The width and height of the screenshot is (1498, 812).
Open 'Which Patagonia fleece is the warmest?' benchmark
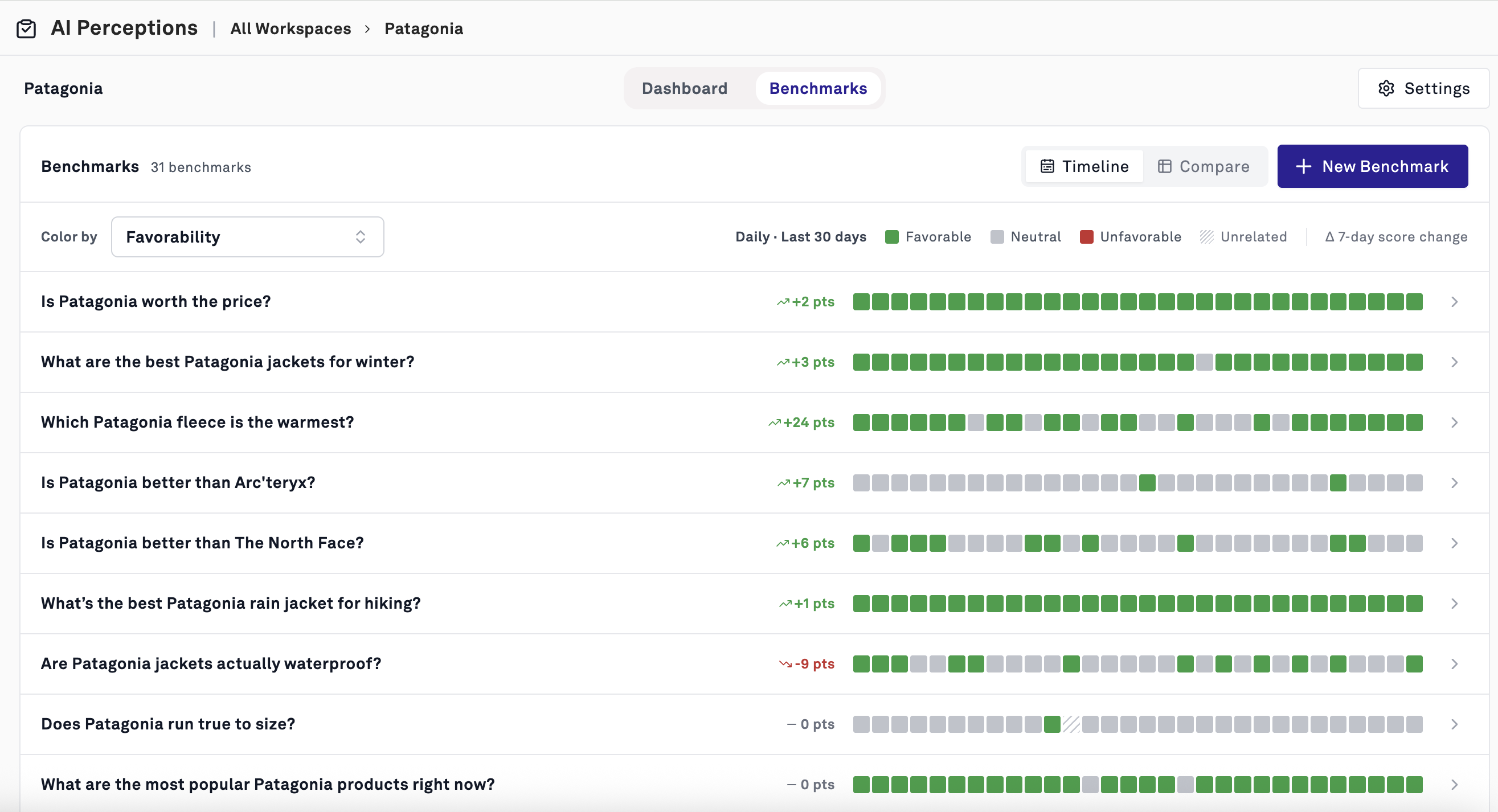coord(197,423)
